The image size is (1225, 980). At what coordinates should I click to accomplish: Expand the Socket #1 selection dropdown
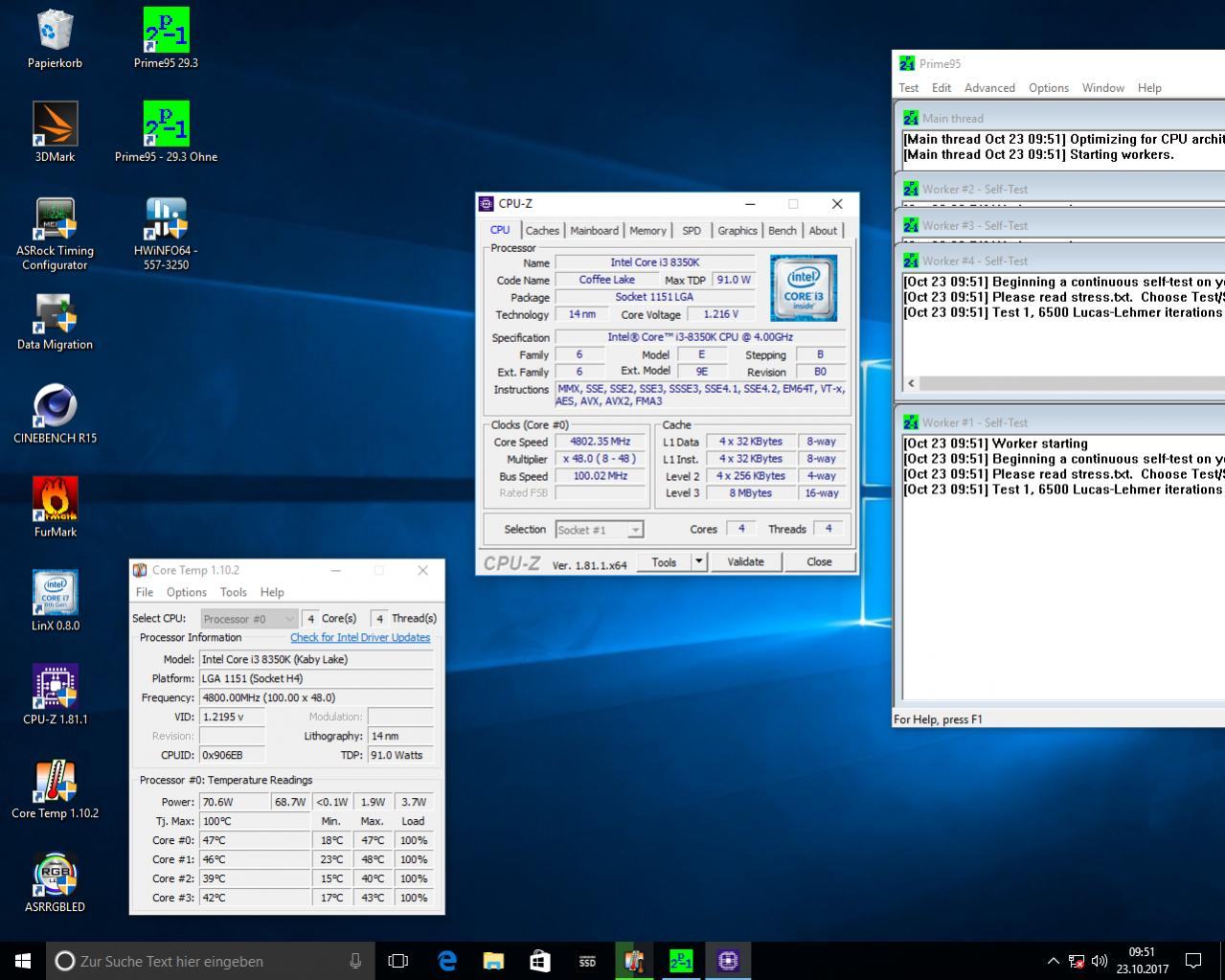635,530
